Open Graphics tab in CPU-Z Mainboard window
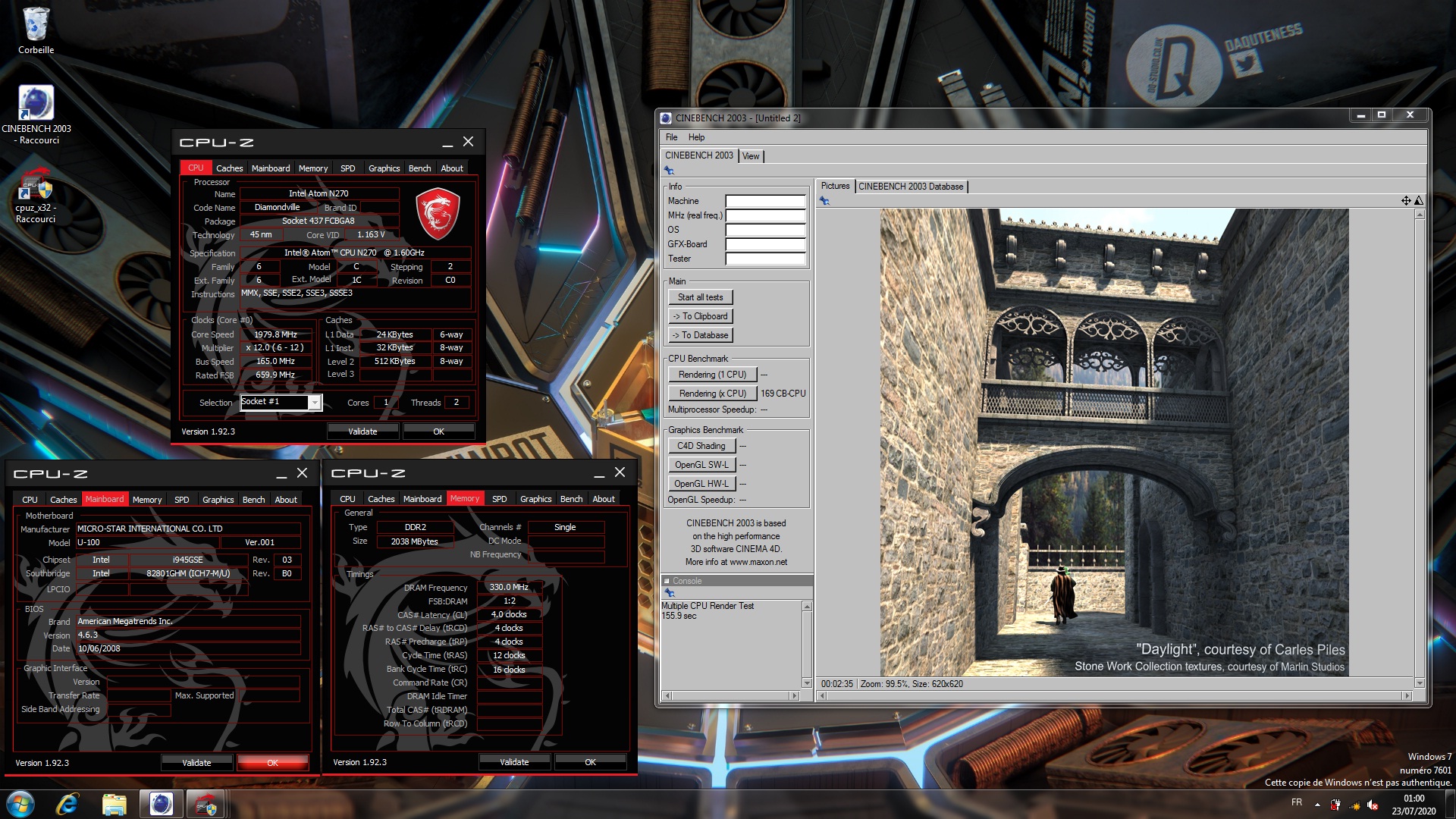The height and width of the screenshot is (819, 1456). pos(218,500)
